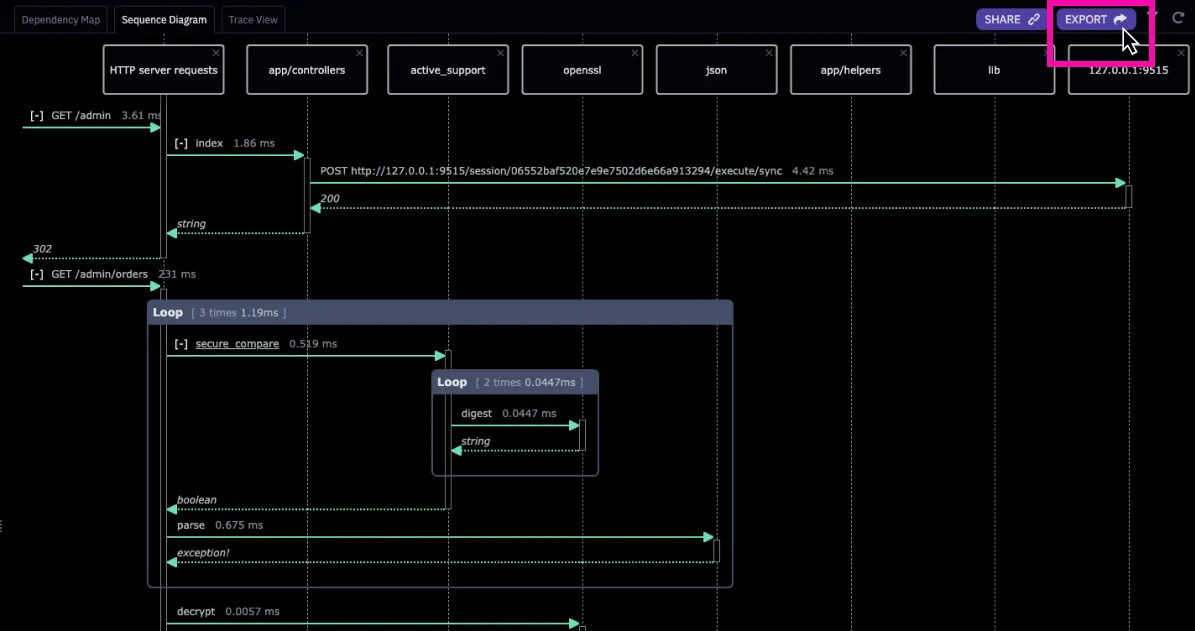Click the '4.42 ms' duration text
Screen dimensions: 1195x631
812,171
